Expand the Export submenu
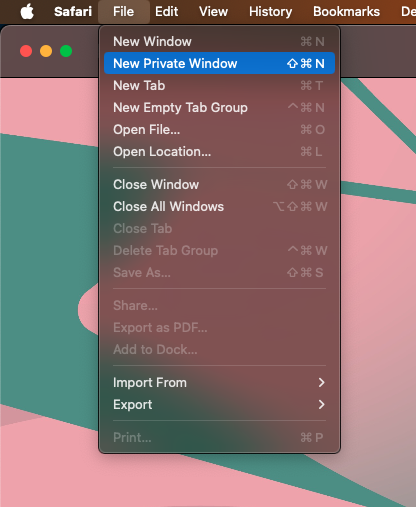Viewport: 416px width, 507px height. (219, 404)
